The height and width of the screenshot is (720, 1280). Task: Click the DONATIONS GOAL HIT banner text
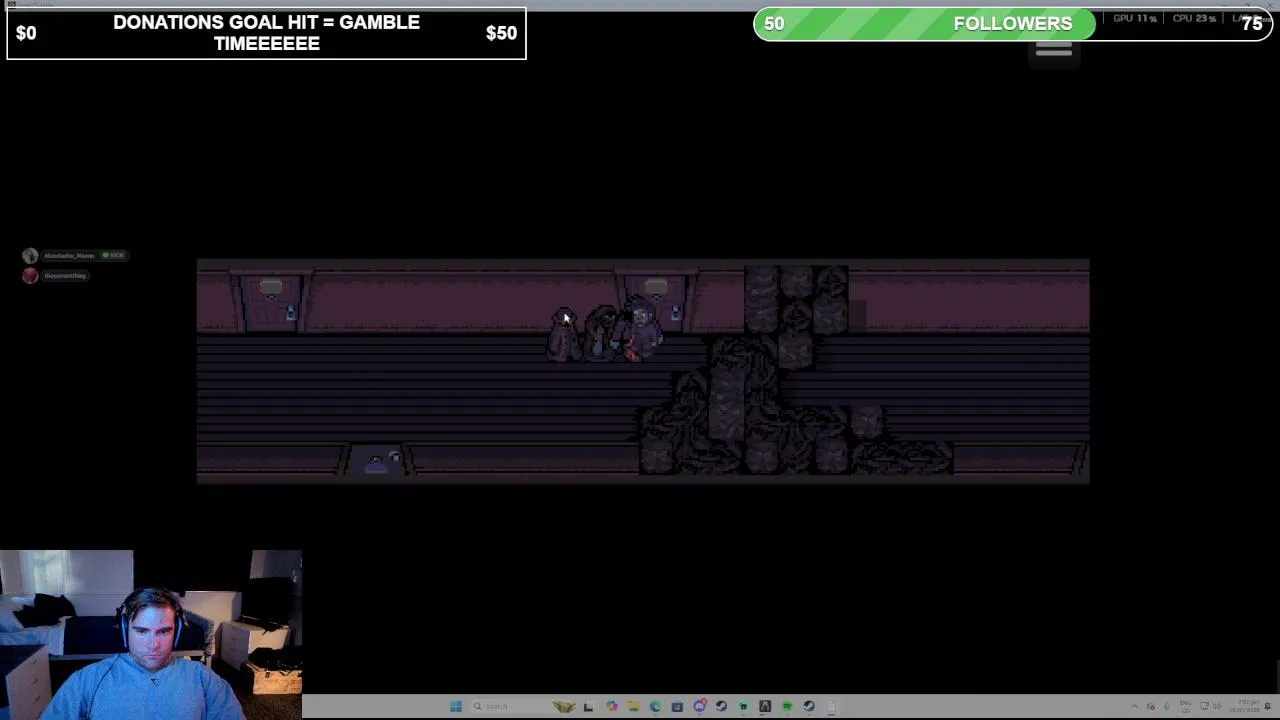[266, 33]
